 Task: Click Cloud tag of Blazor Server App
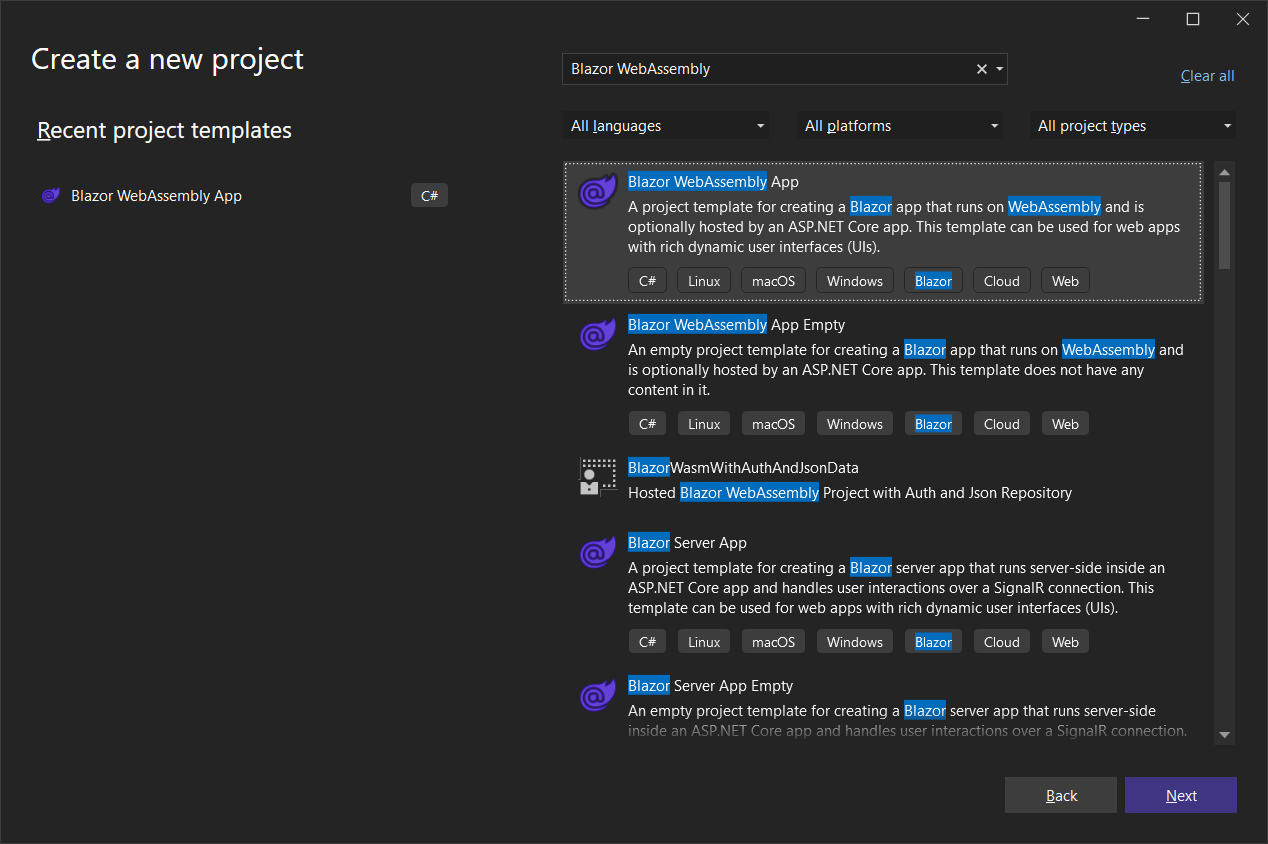[x=1001, y=642]
